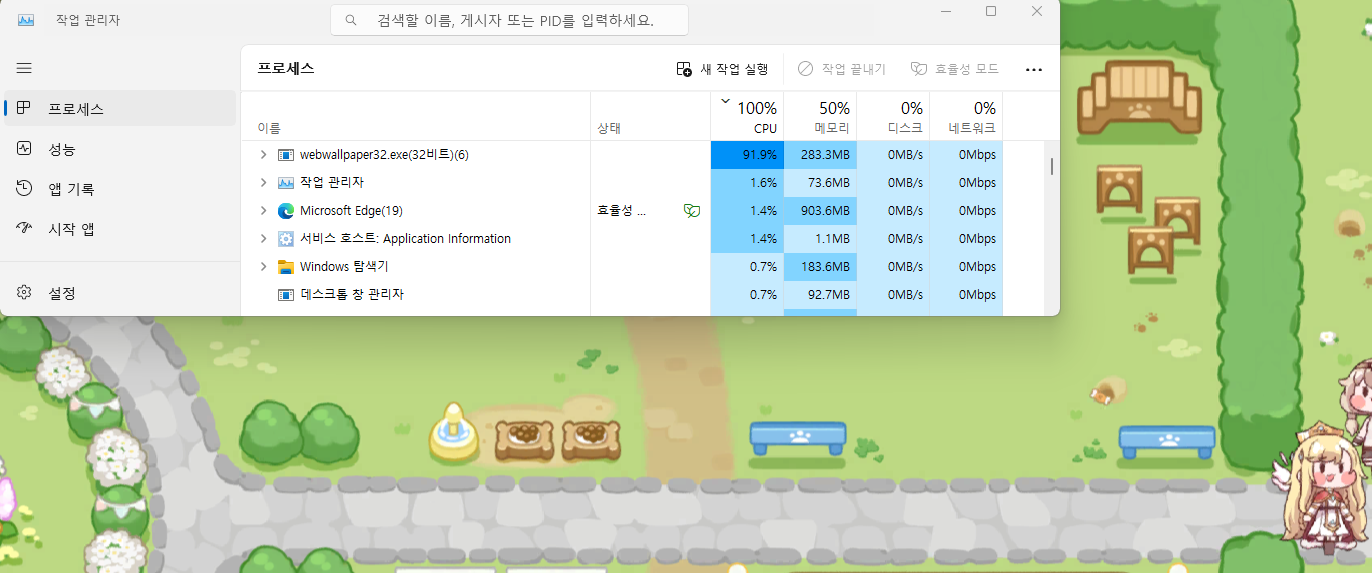The image size is (1372, 573).
Task: Sort by the 상태 column header
Action: 650,117
